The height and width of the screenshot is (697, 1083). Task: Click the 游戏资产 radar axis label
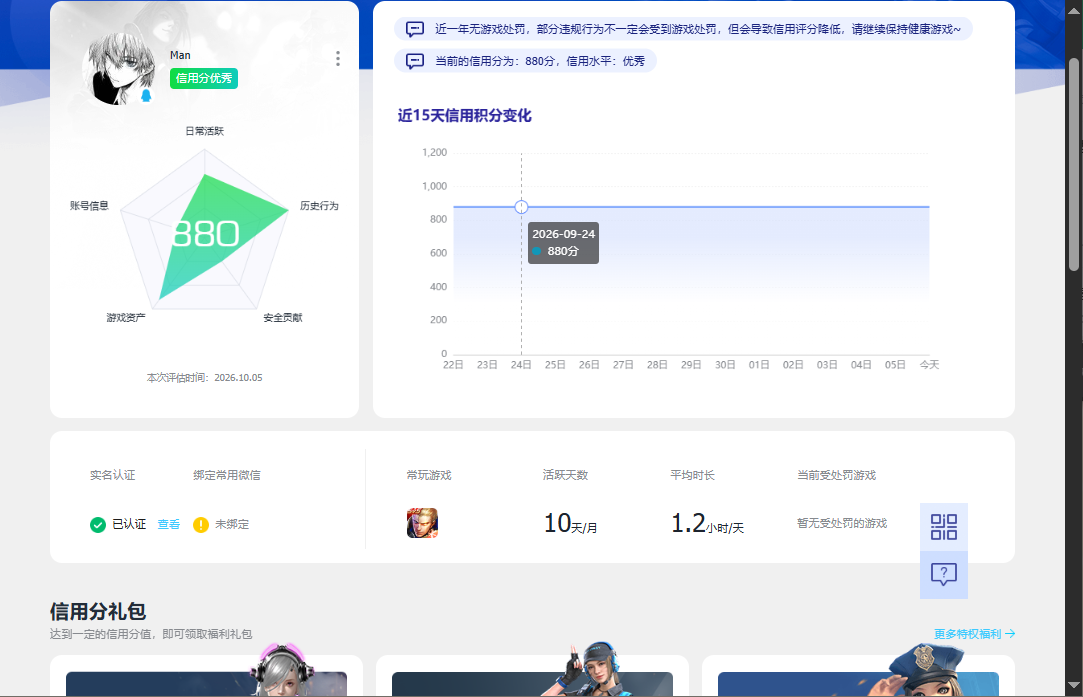(126, 318)
